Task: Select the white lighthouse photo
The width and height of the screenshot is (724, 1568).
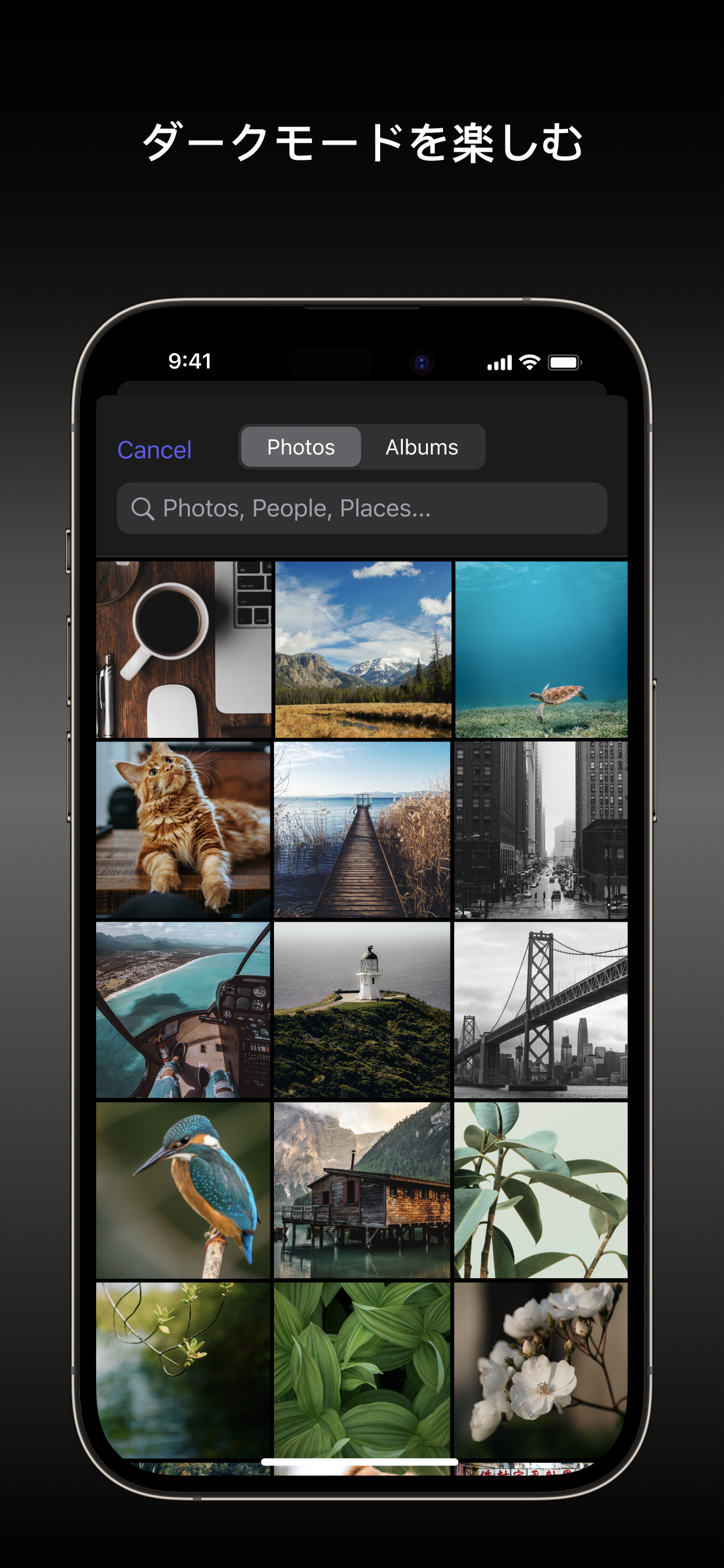Action: pos(363,1010)
